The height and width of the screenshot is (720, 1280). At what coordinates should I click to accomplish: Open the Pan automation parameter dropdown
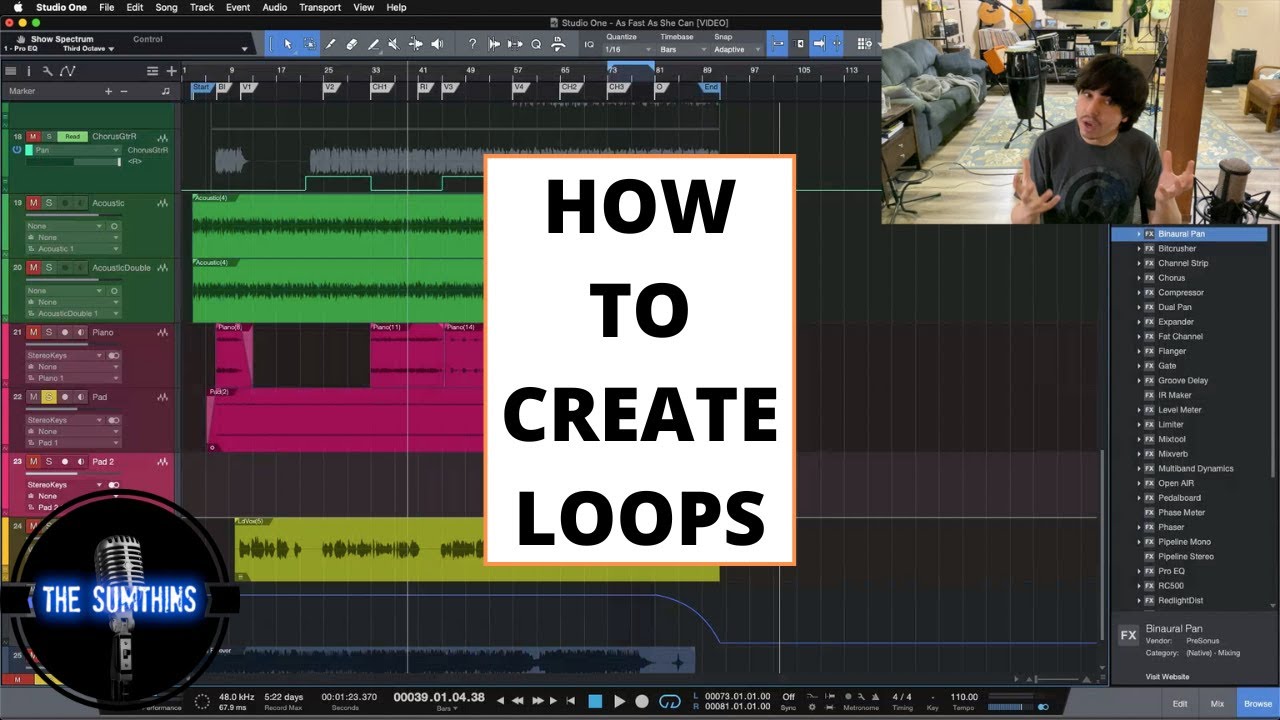77,150
